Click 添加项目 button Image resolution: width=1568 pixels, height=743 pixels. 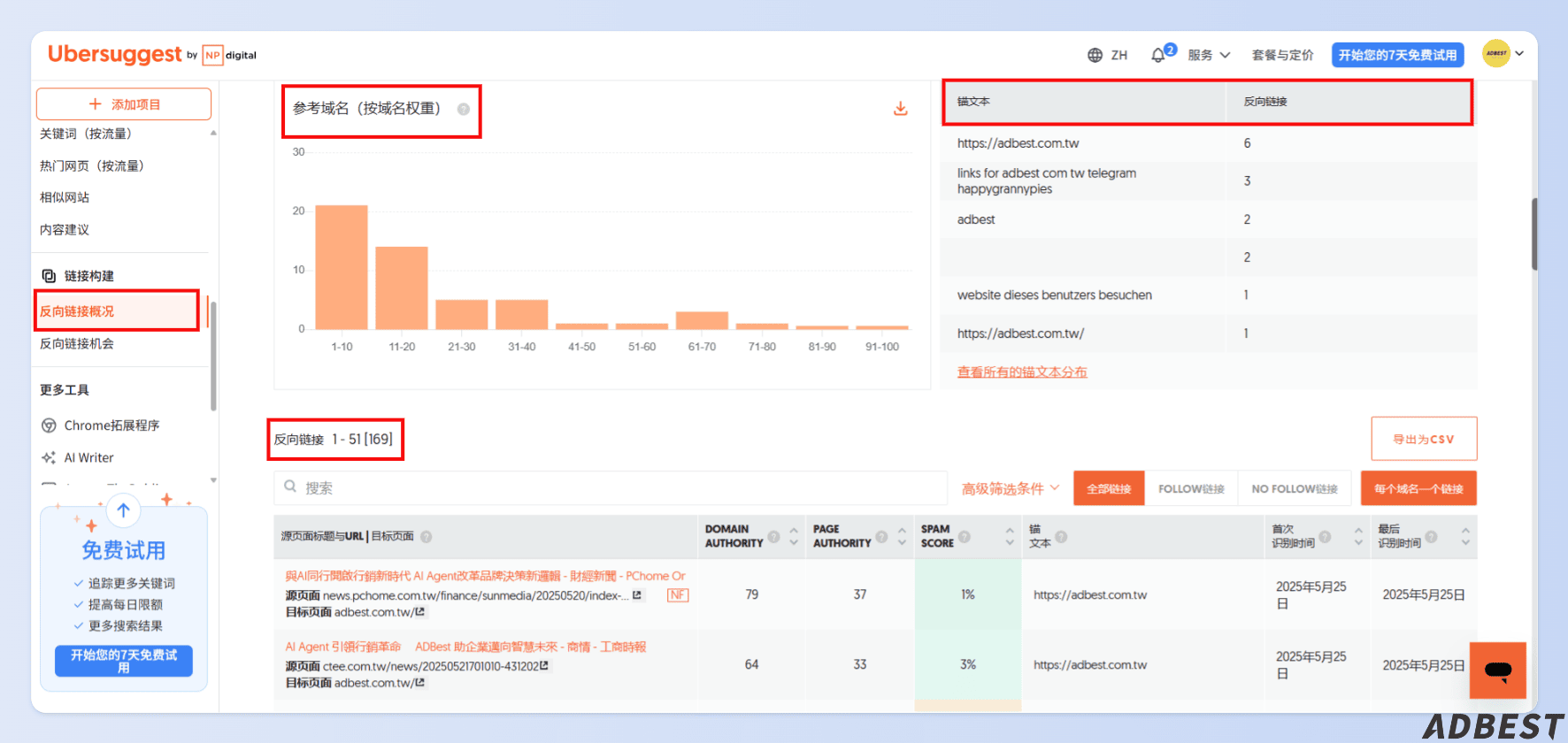[124, 103]
